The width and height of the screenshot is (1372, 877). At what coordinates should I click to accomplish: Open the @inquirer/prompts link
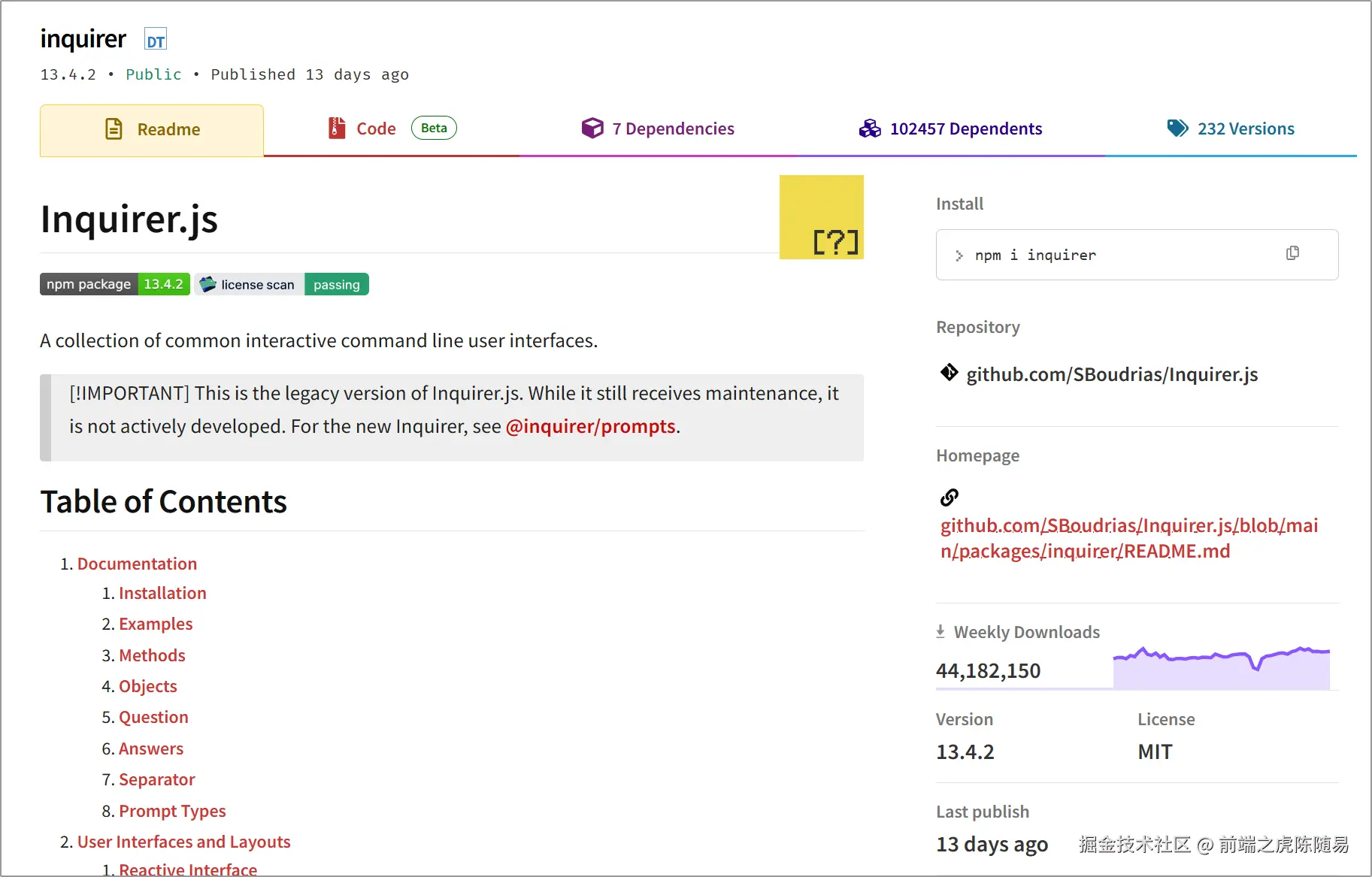[591, 426]
